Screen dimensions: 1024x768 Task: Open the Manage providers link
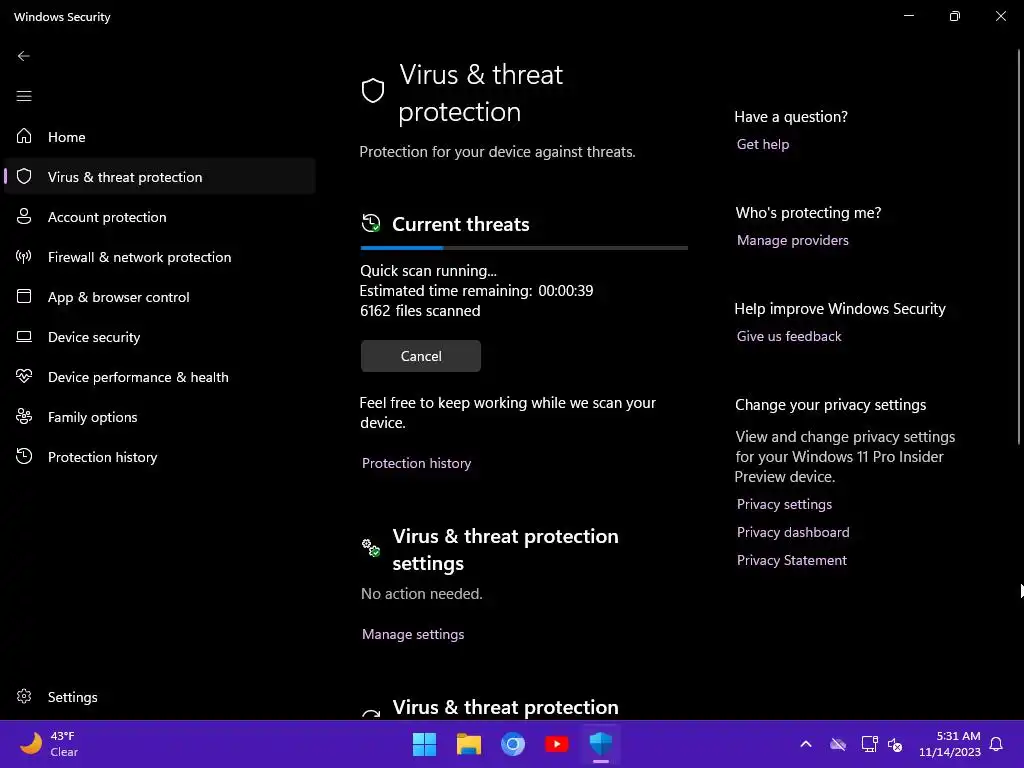point(793,240)
